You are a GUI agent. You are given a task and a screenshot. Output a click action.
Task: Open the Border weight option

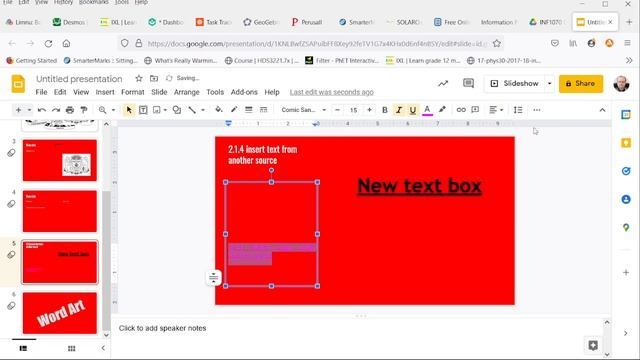(249, 110)
